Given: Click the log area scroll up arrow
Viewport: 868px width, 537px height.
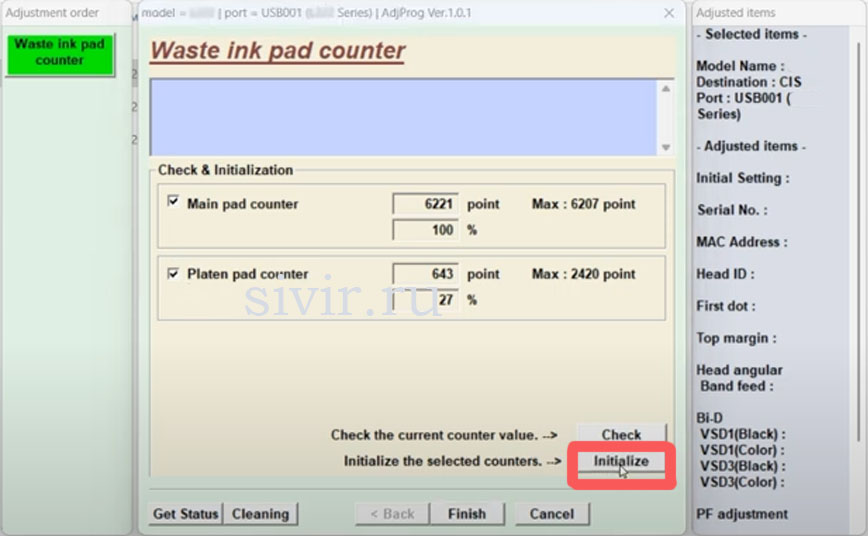Looking at the screenshot, I should (666, 89).
